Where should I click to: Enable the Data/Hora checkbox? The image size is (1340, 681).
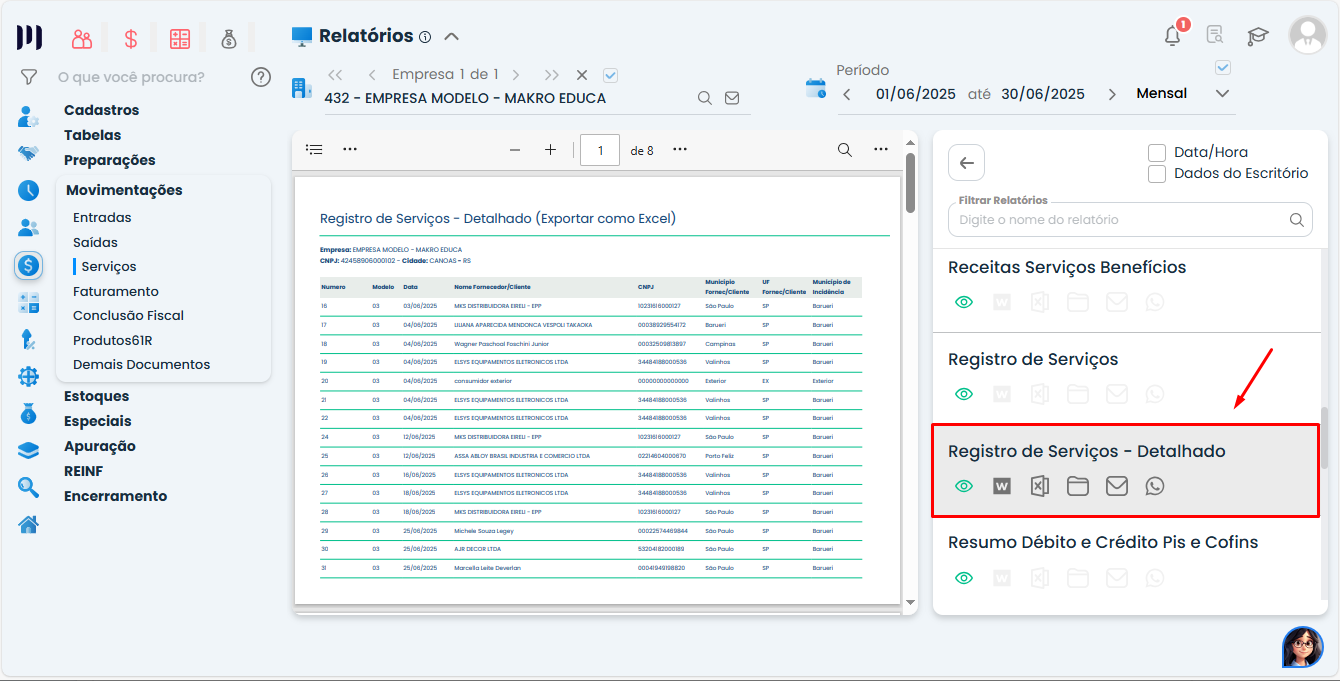tap(1156, 153)
